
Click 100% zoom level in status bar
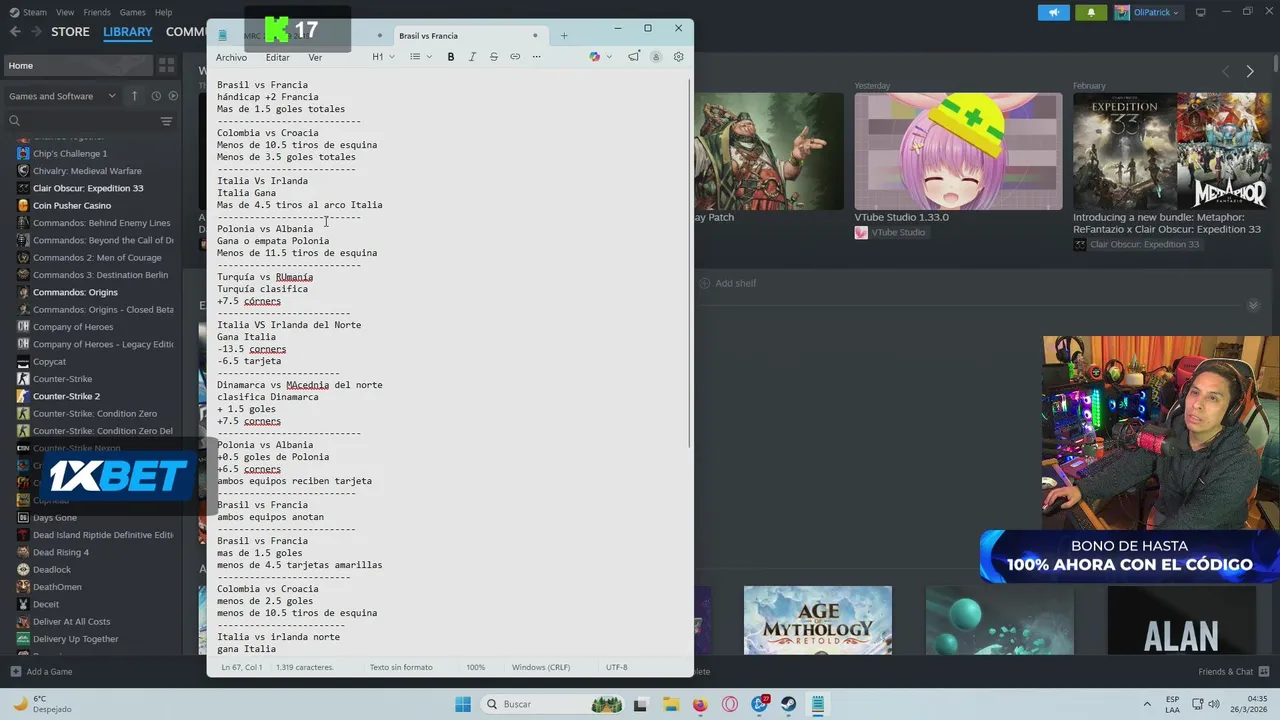[476, 667]
